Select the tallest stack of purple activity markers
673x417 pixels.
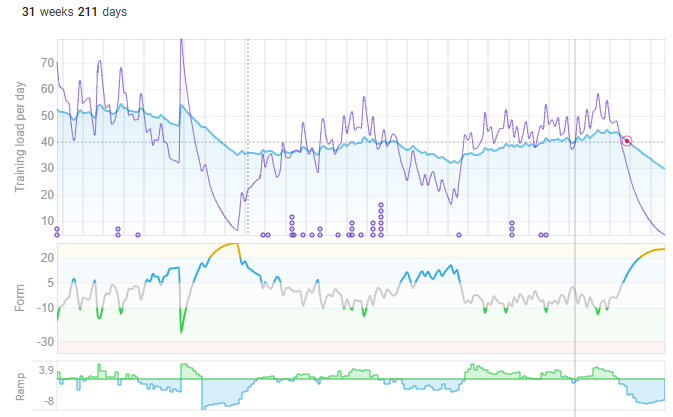pos(381,220)
